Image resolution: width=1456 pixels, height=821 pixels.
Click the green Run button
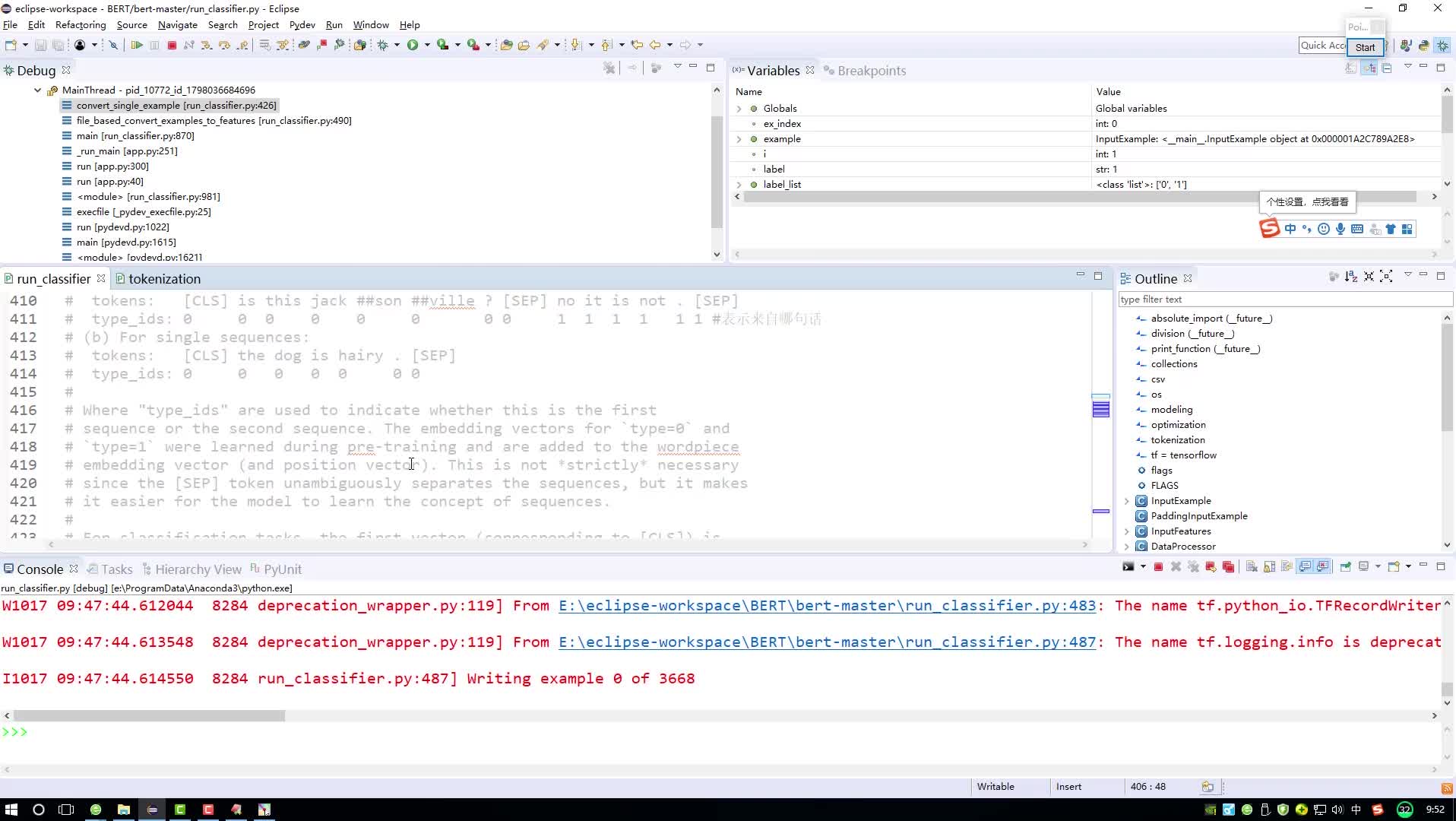coord(413,45)
